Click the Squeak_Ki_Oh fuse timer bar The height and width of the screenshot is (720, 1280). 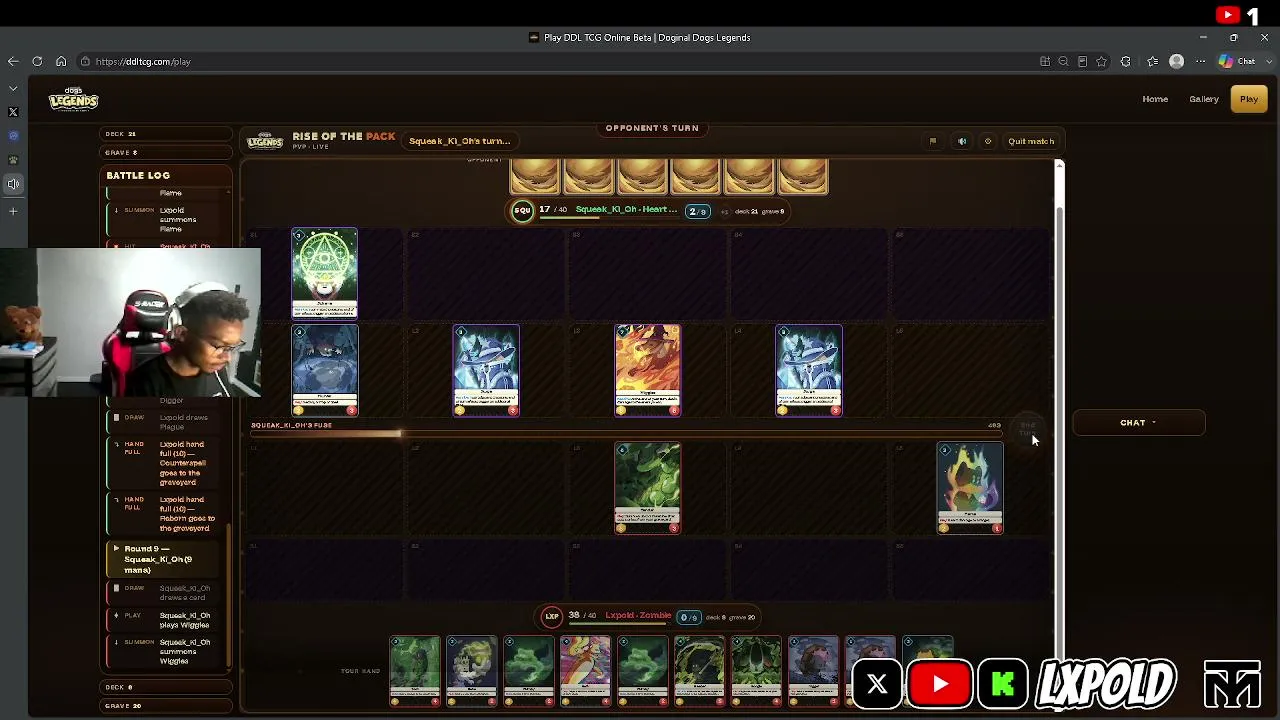pos(626,433)
